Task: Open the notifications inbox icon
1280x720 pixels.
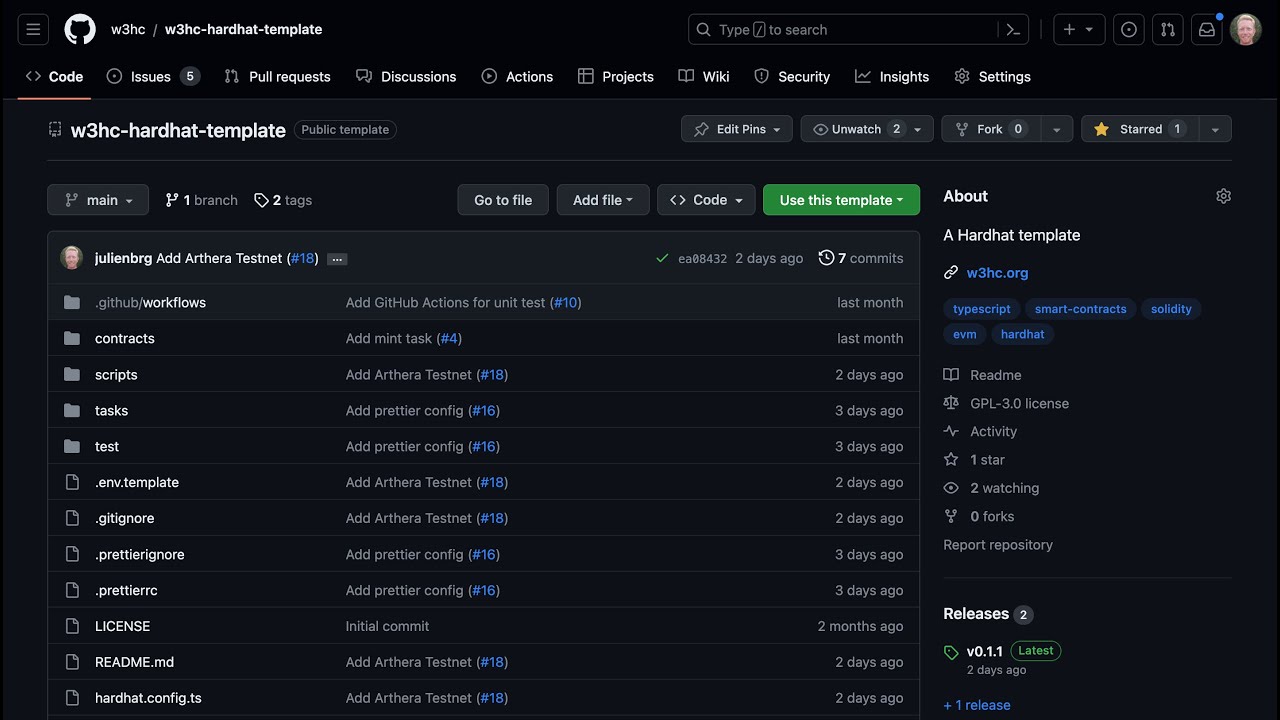Action: [x=1207, y=30]
